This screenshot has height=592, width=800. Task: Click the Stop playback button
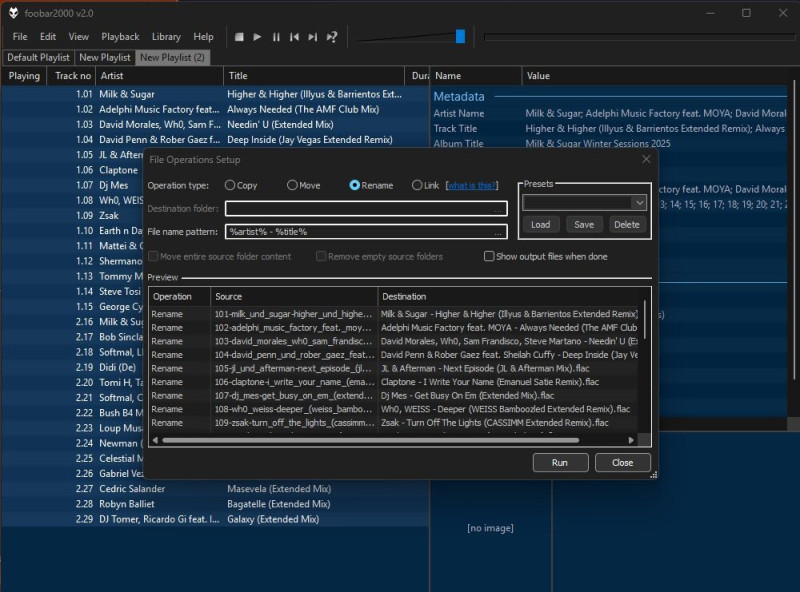coord(239,37)
